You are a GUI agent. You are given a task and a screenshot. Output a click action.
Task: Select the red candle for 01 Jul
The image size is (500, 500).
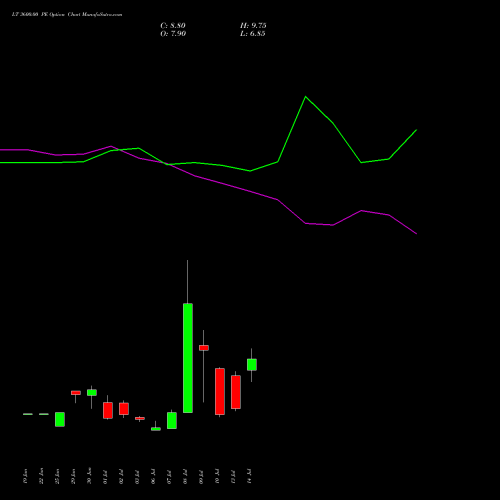(108, 410)
